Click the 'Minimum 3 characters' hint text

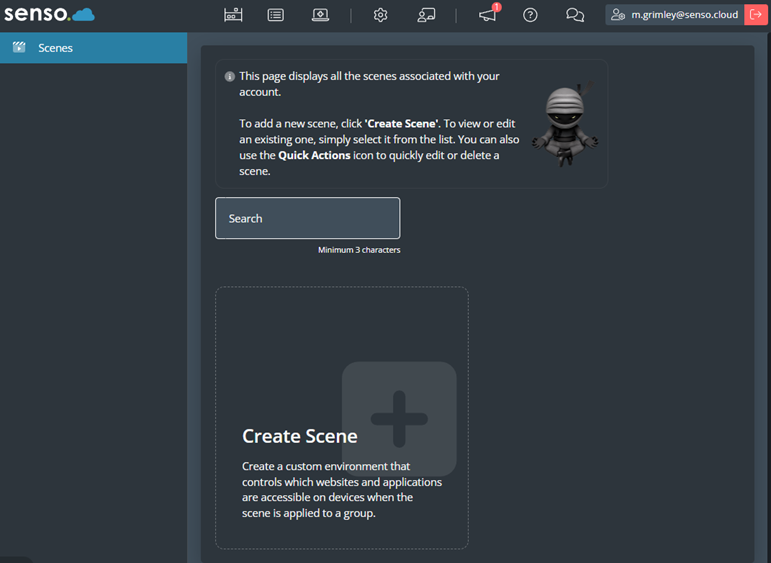click(x=359, y=250)
